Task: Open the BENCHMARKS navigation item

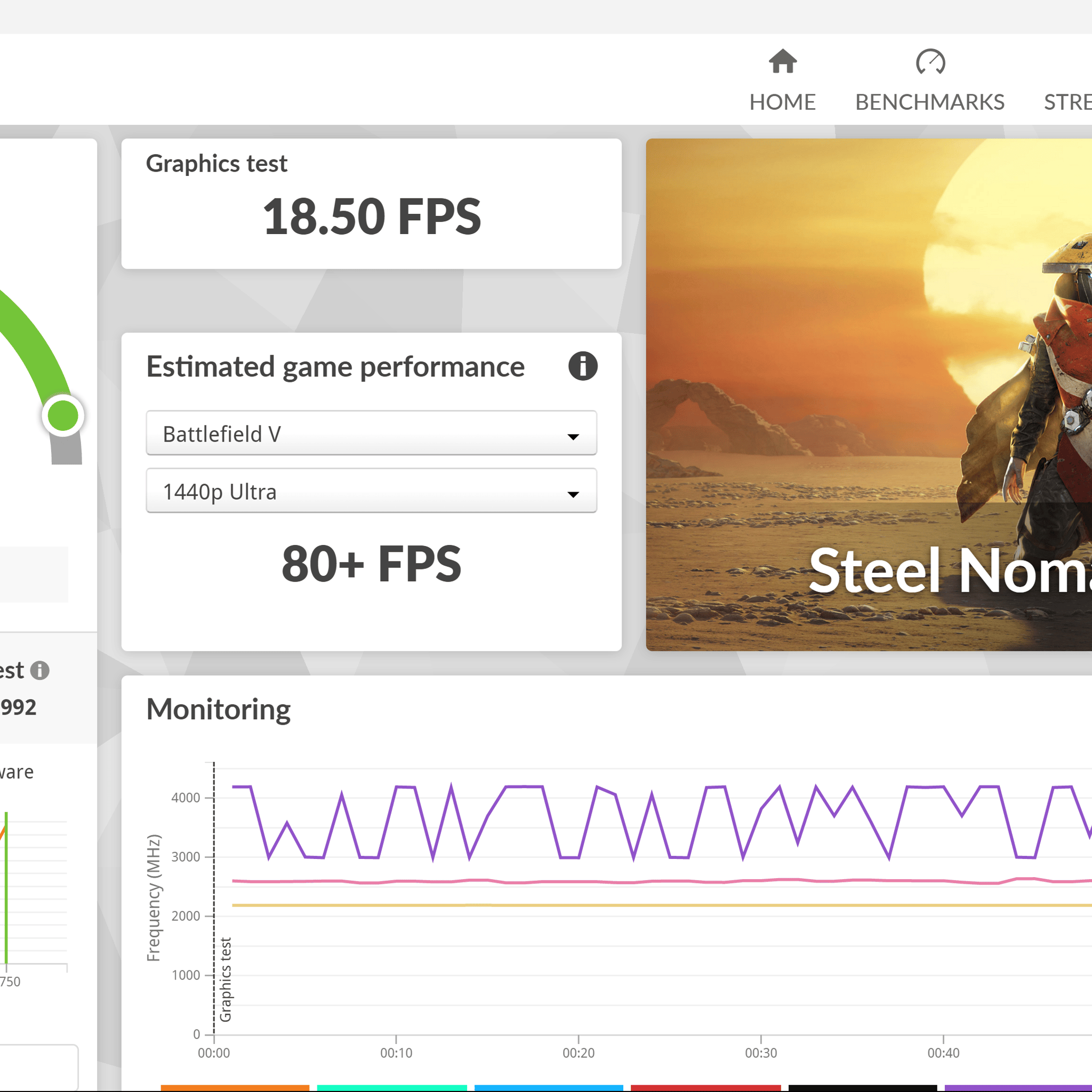Action: pyautogui.click(x=930, y=81)
